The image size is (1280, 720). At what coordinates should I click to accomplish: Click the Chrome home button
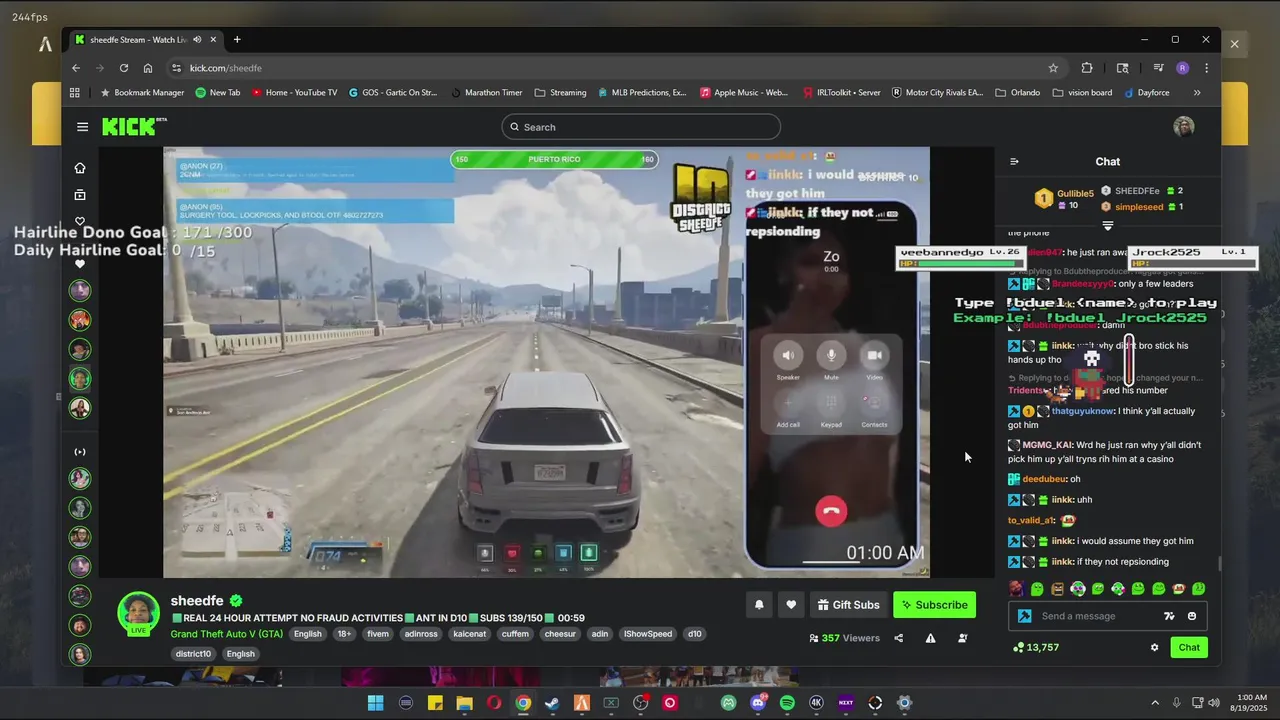click(x=148, y=68)
